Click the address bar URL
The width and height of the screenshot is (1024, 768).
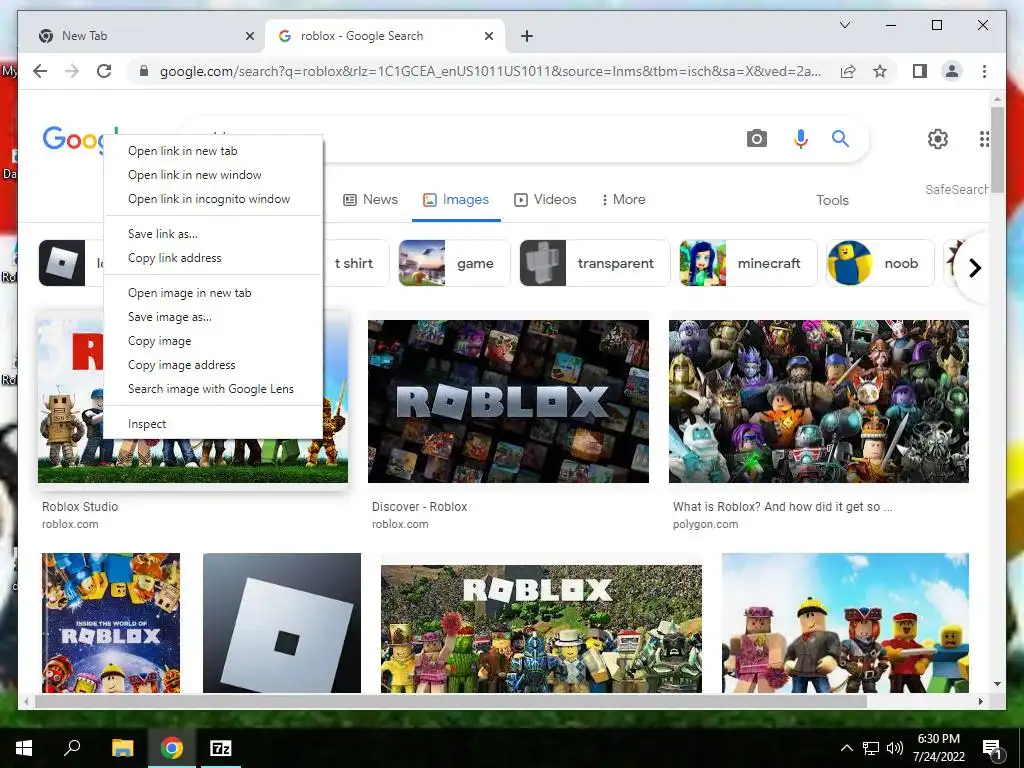[x=490, y=71]
